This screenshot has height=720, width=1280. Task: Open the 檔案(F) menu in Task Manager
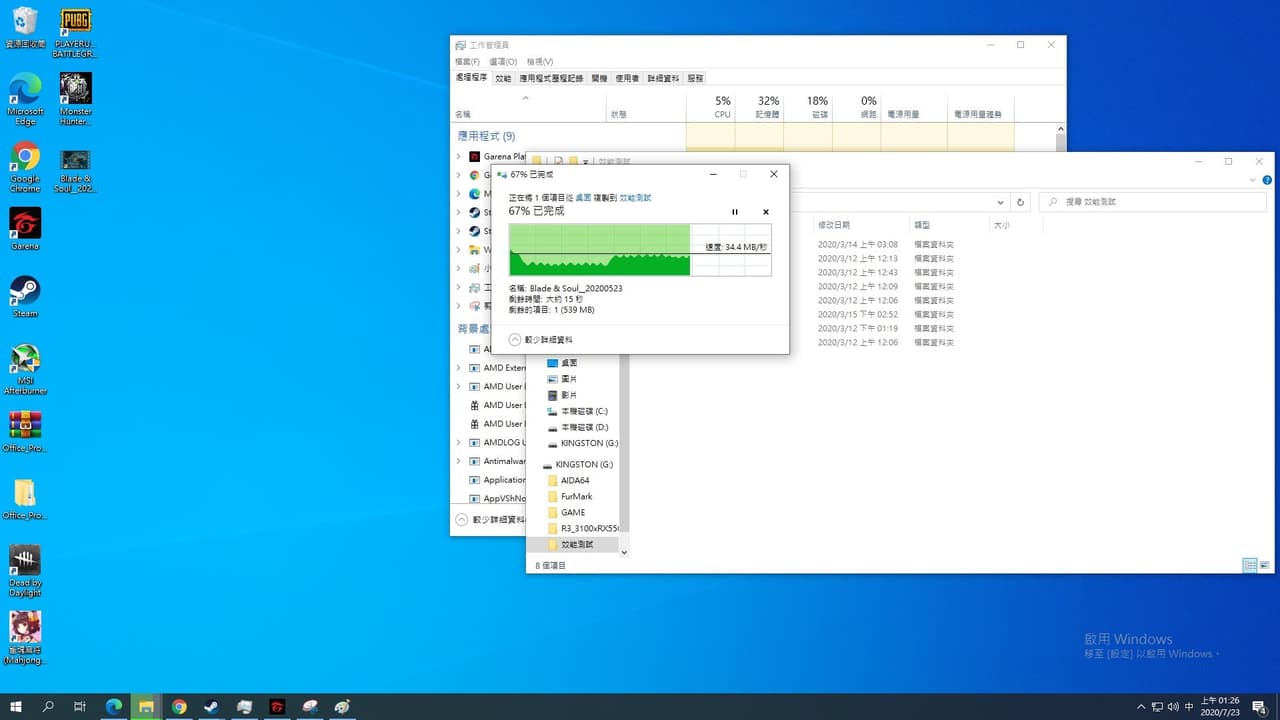tap(468, 62)
